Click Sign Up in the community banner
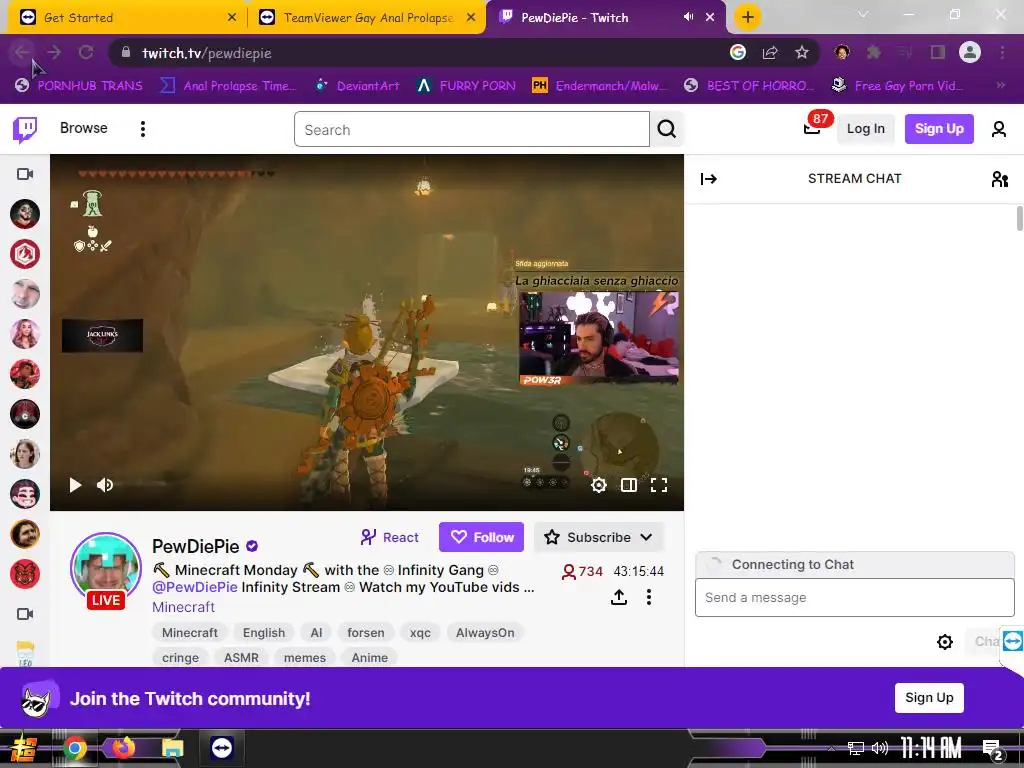Image resolution: width=1024 pixels, height=768 pixels. coord(929,697)
